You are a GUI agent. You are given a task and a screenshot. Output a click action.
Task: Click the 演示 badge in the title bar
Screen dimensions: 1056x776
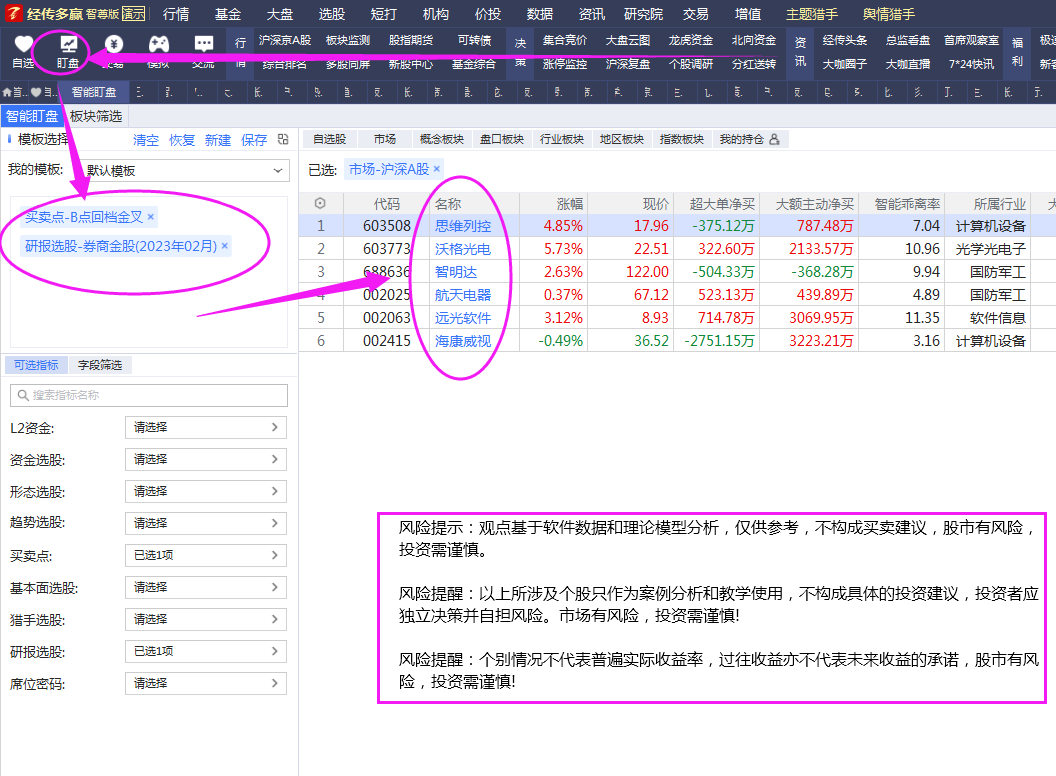point(133,14)
